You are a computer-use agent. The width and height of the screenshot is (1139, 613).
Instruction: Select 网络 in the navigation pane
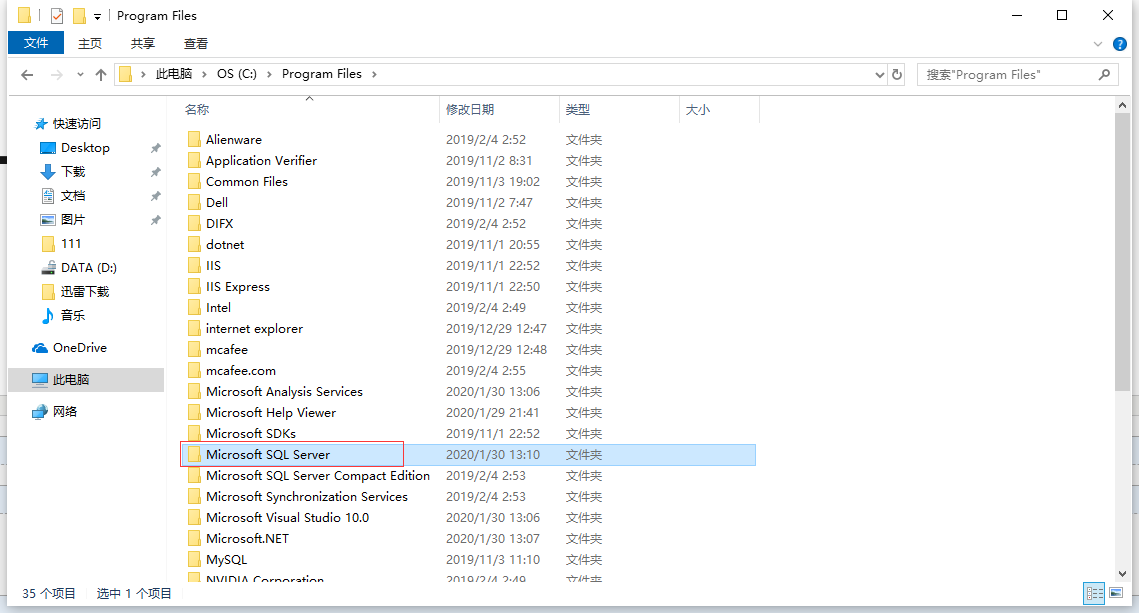point(65,412)
